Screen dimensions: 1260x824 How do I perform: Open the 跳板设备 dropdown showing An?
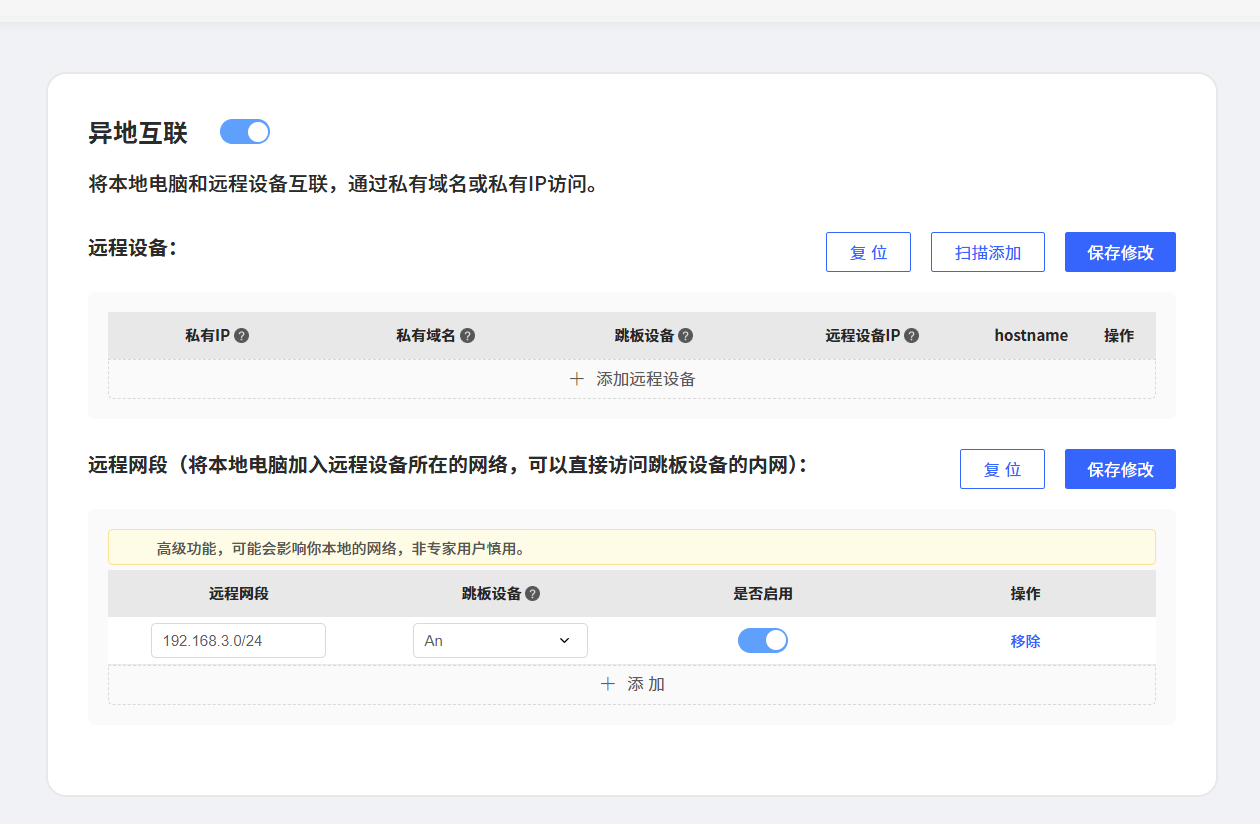499,640
